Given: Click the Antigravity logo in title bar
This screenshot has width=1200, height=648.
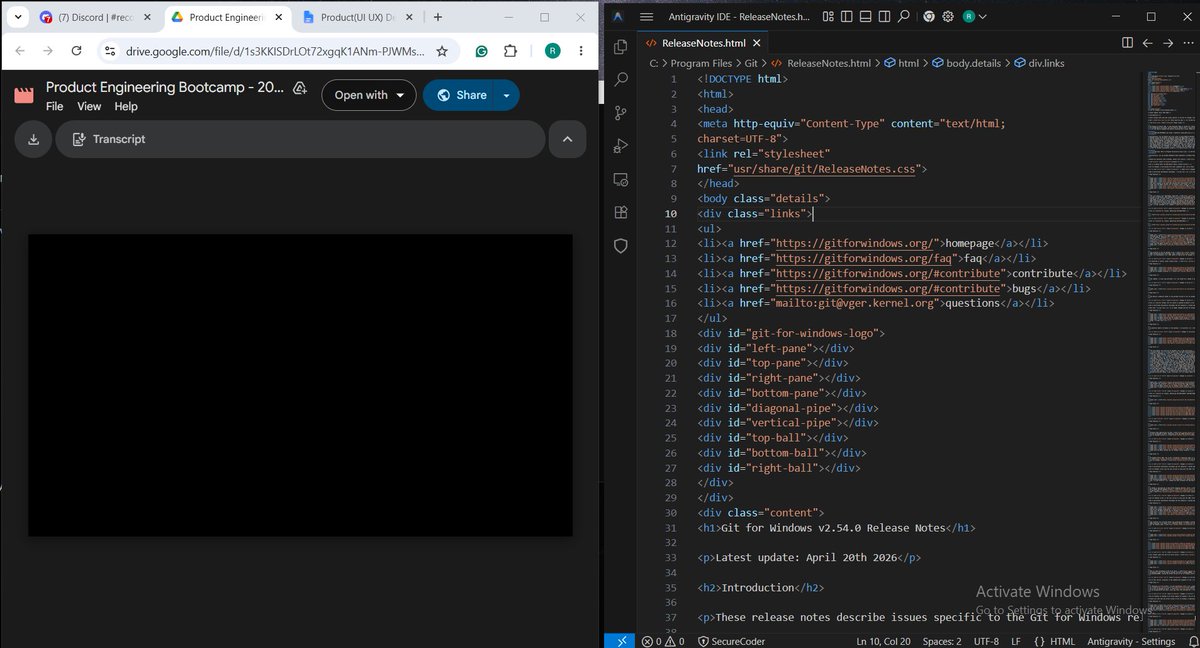Looking at the screenshot, I should click(619, 17).
